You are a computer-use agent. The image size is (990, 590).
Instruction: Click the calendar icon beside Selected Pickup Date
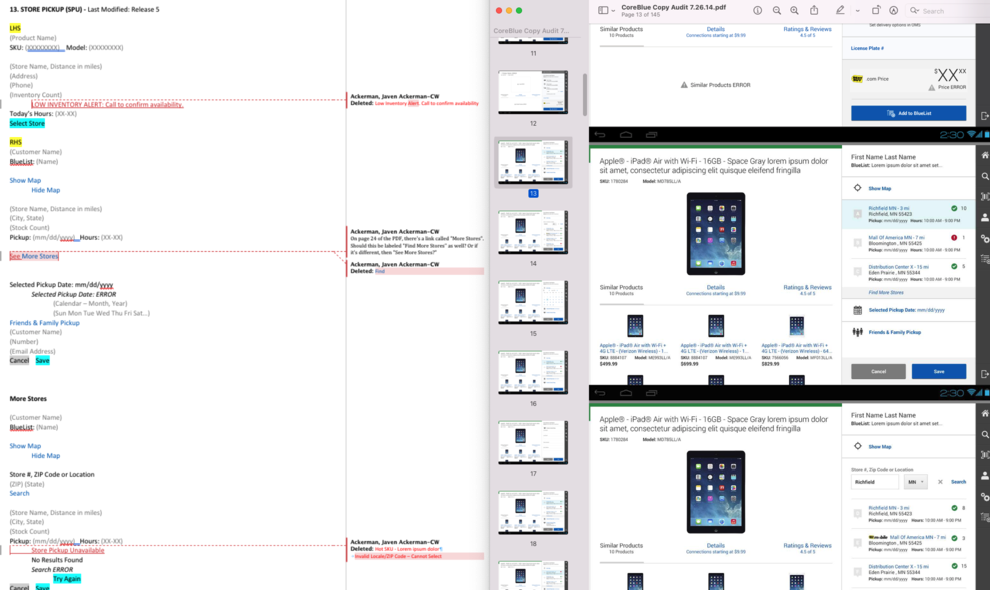[857, 310]
